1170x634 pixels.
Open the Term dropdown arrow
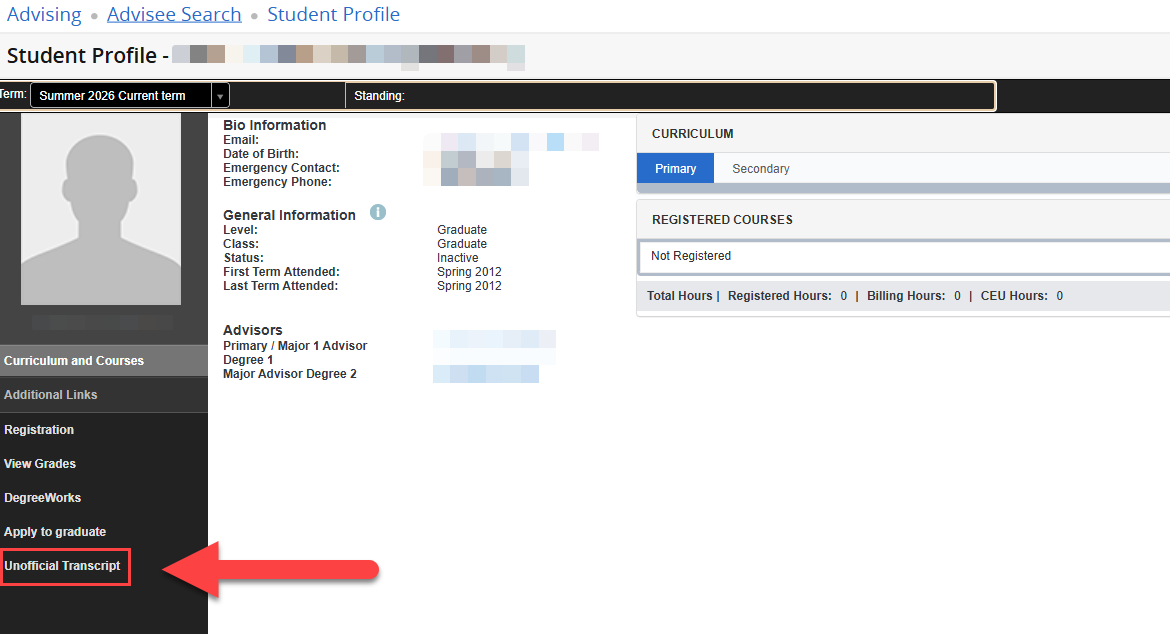point(220,94)
